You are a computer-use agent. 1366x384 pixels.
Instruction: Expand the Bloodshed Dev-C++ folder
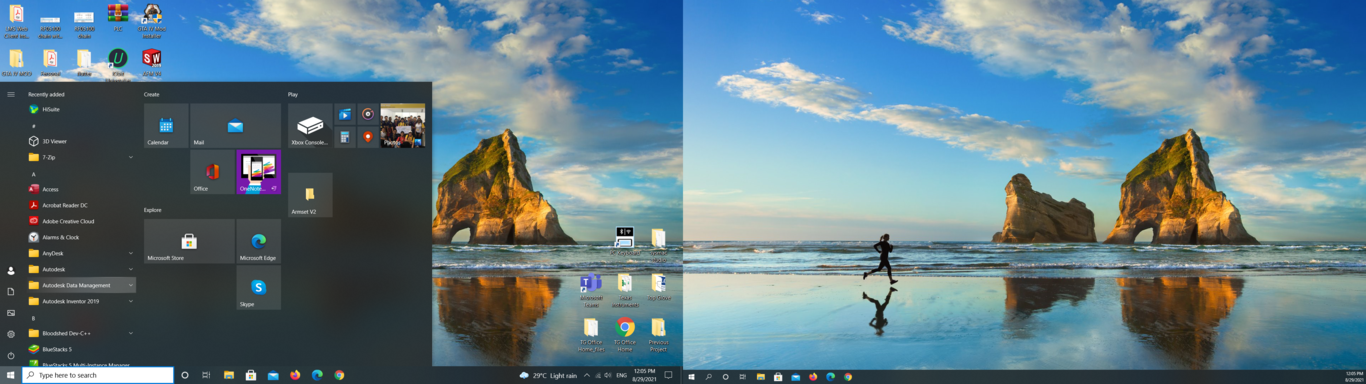tap(80, 333)
